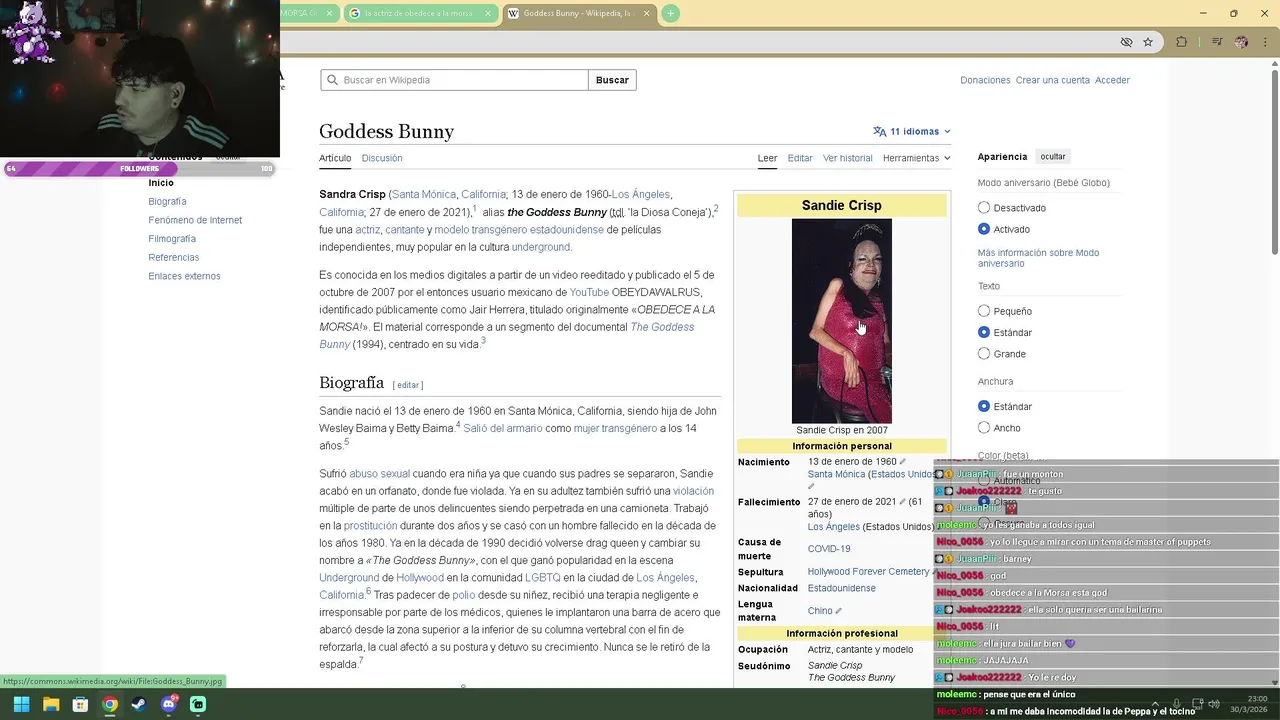The image size is (1280, 720).
Task: Open the Editar tab
Action: click(x=800, y=158)
